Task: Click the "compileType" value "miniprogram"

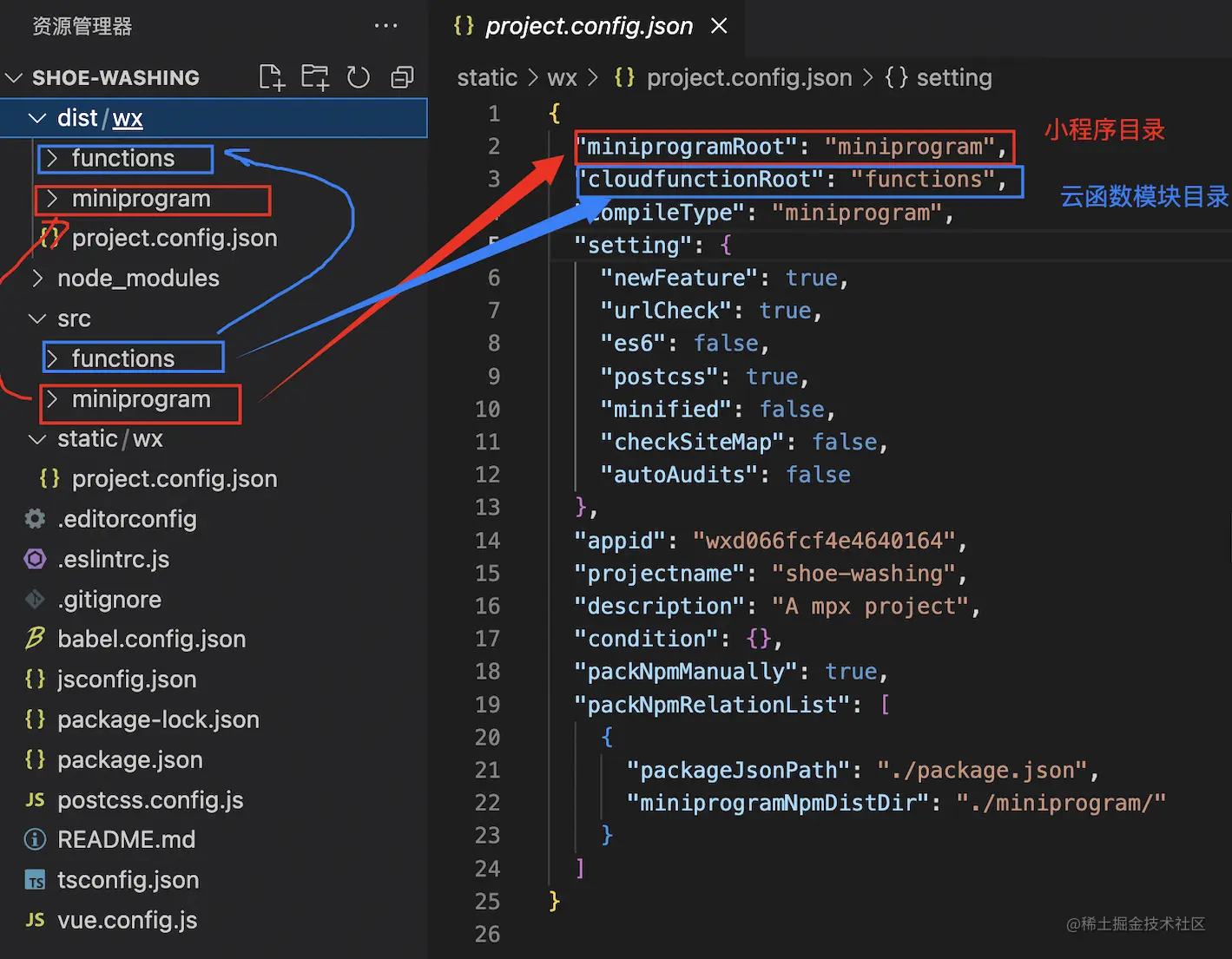Action: (x=857, y=213)
